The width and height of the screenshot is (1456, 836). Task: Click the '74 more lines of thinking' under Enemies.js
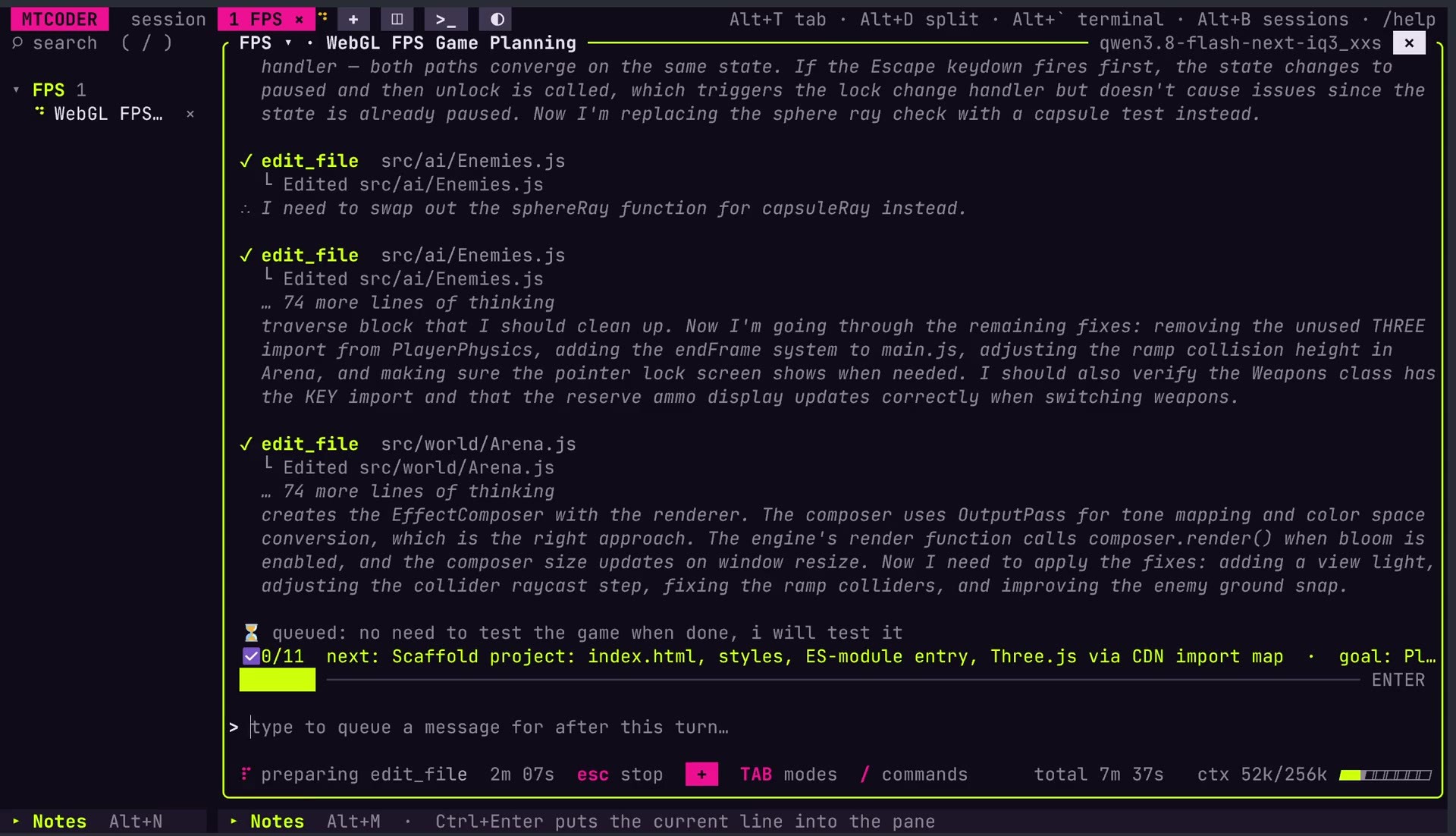pyautogui.click(x=408, y=303)
